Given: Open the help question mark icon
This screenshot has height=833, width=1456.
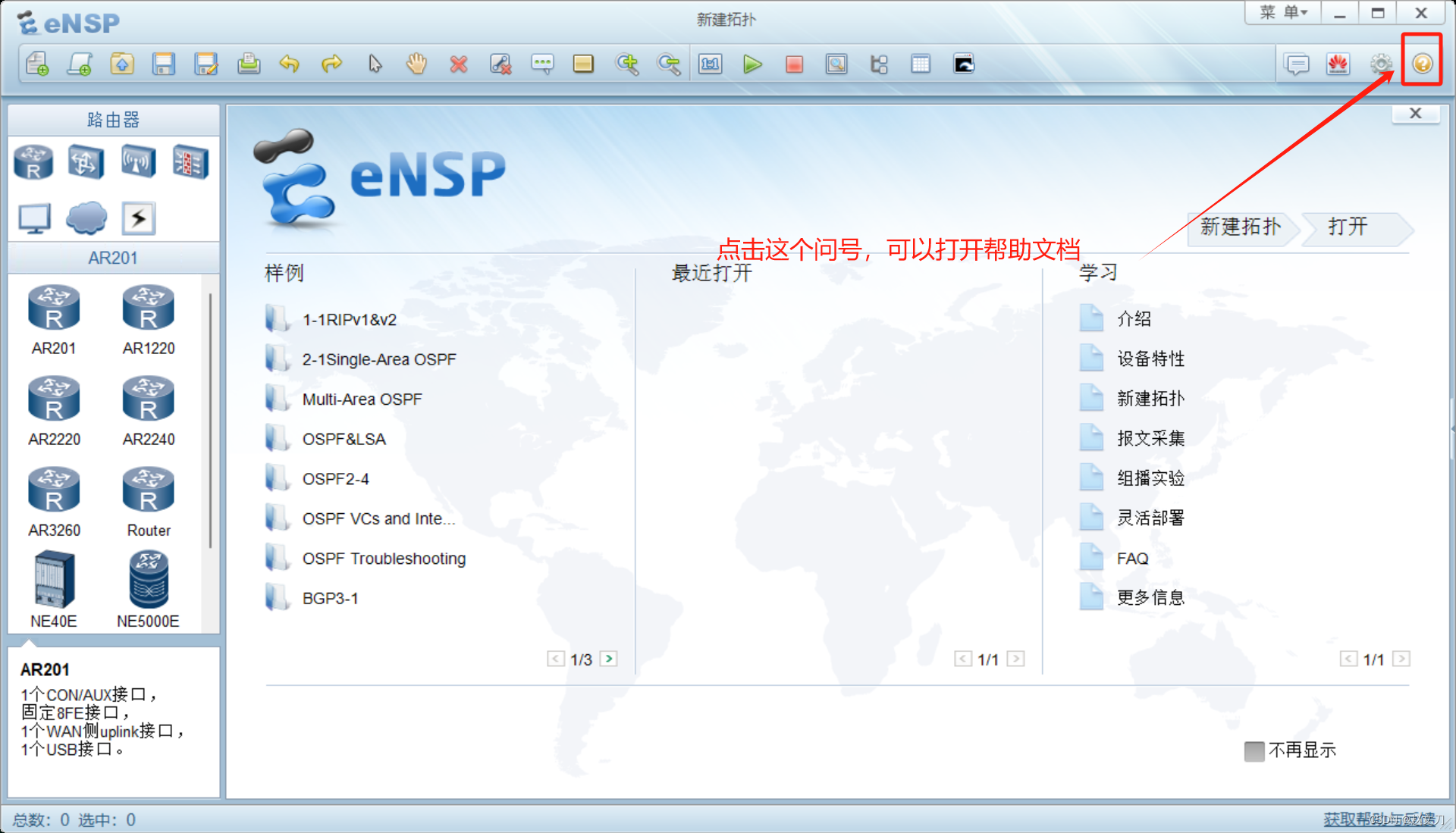Looking at the screenshot, I should [1422, 64].
